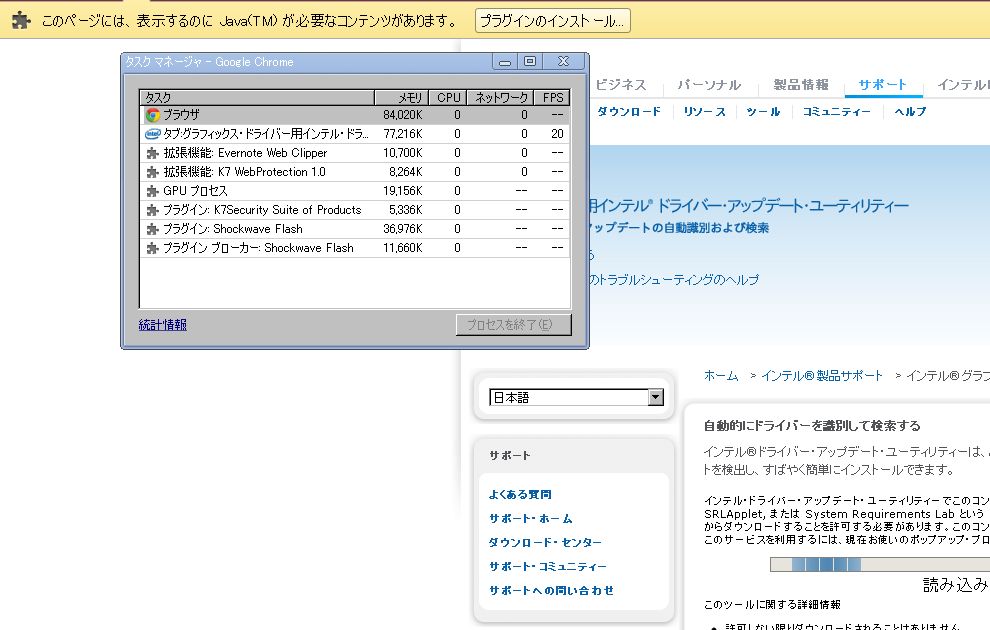
Task: Open the よくある質問 sidebar link
Action: pyautogui.click(x=520, y=494)
